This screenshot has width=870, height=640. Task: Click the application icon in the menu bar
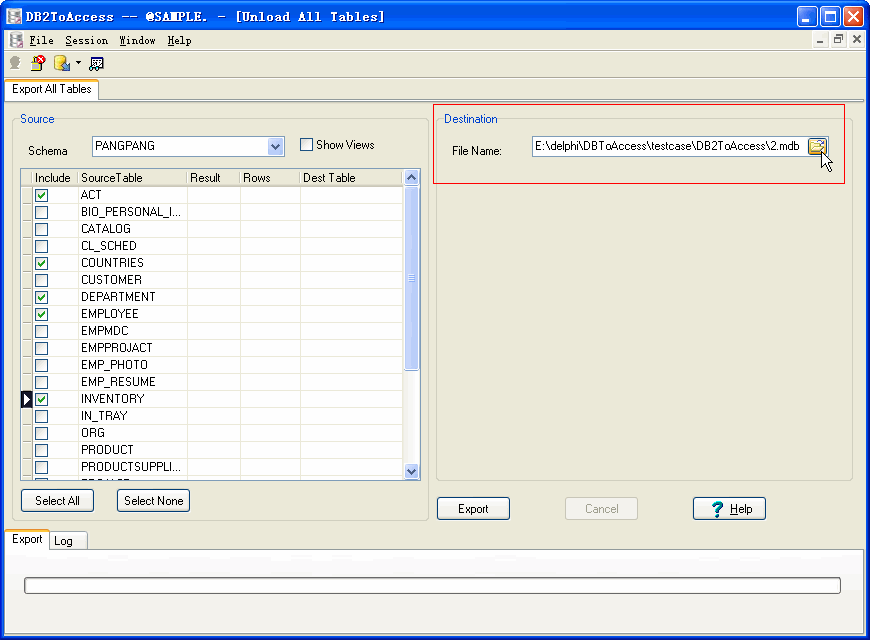coord(17,41)
